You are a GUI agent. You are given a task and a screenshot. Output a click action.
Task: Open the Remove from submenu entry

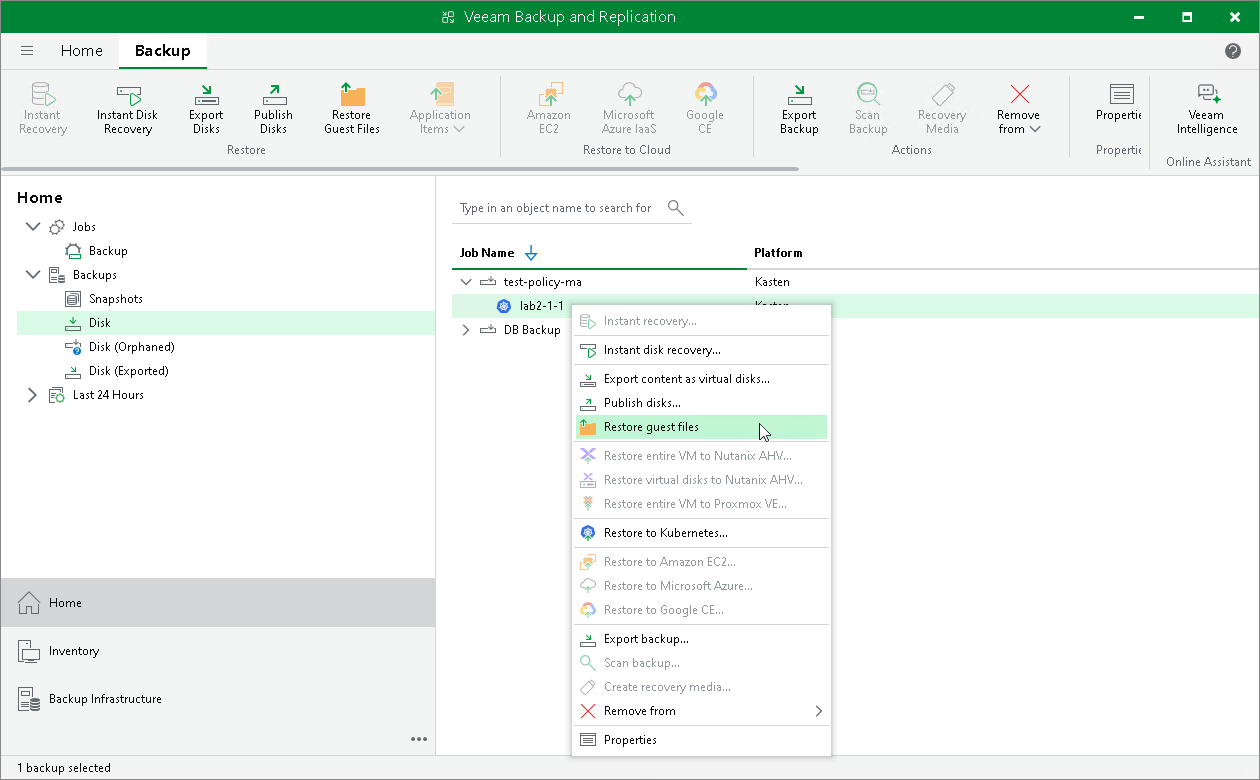[x=702, y=711]
